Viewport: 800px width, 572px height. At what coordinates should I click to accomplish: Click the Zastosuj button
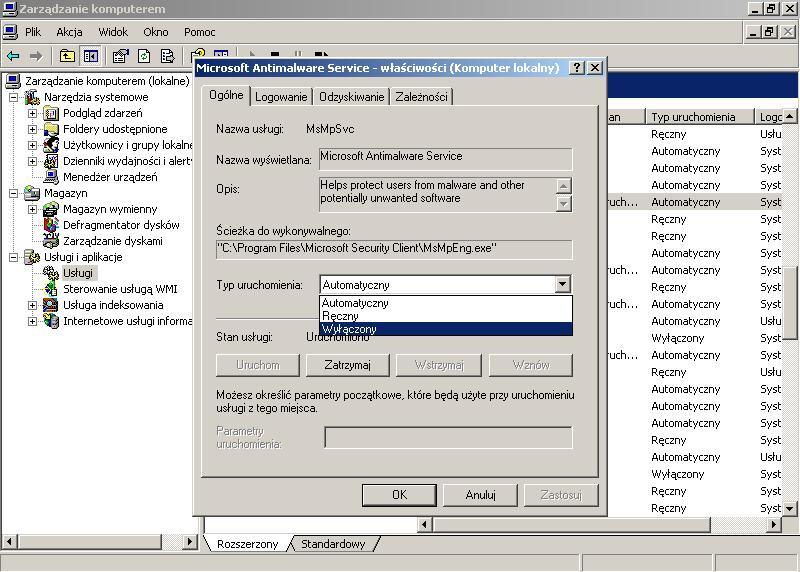(561, 495)
